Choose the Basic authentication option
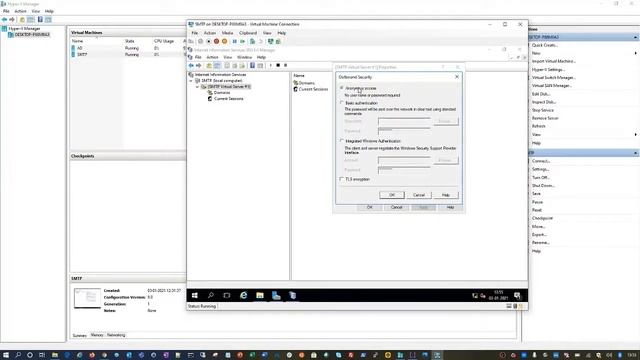640x360 pixels. point(342,103)
